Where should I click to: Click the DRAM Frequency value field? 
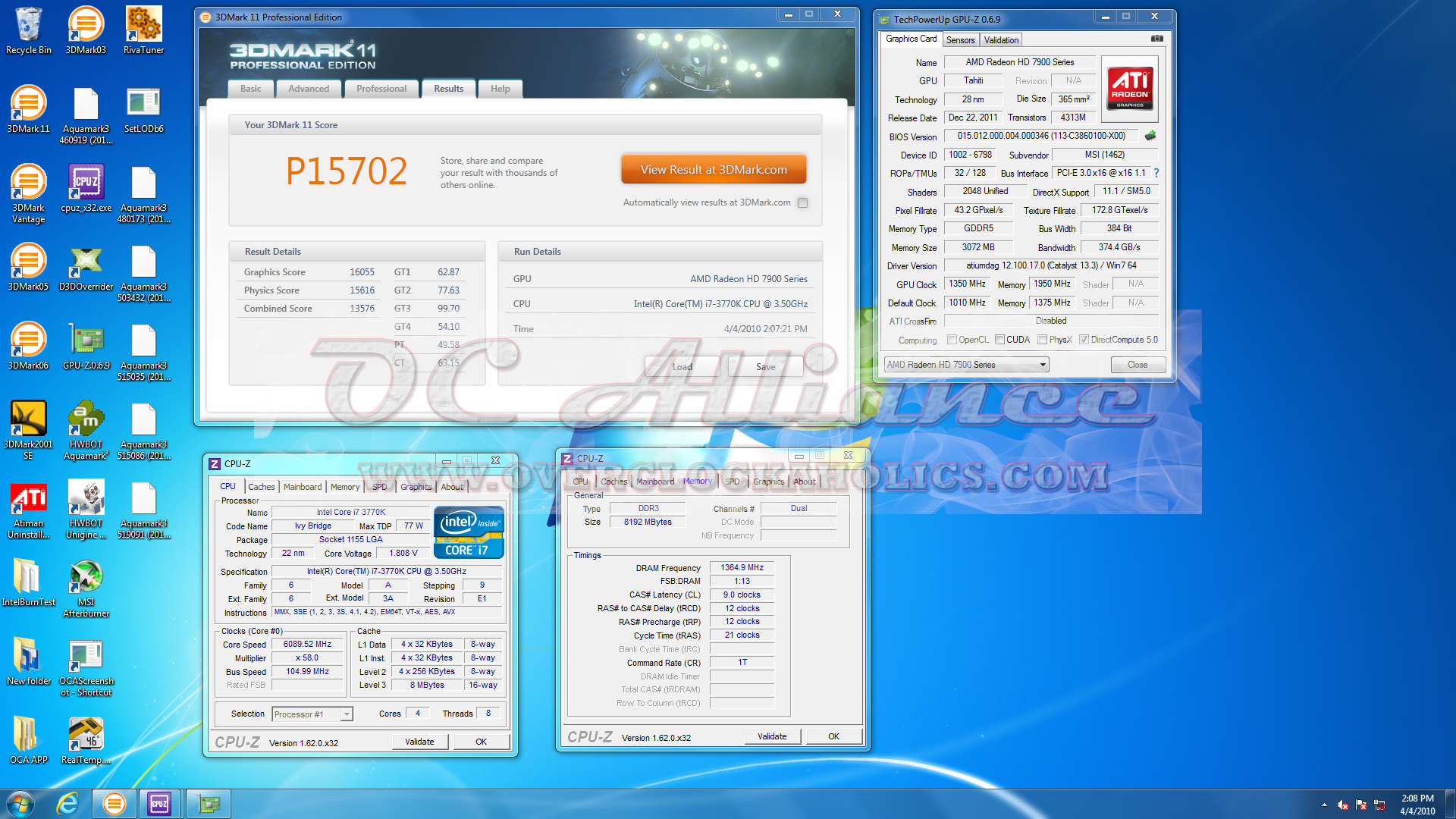(742, 567)
